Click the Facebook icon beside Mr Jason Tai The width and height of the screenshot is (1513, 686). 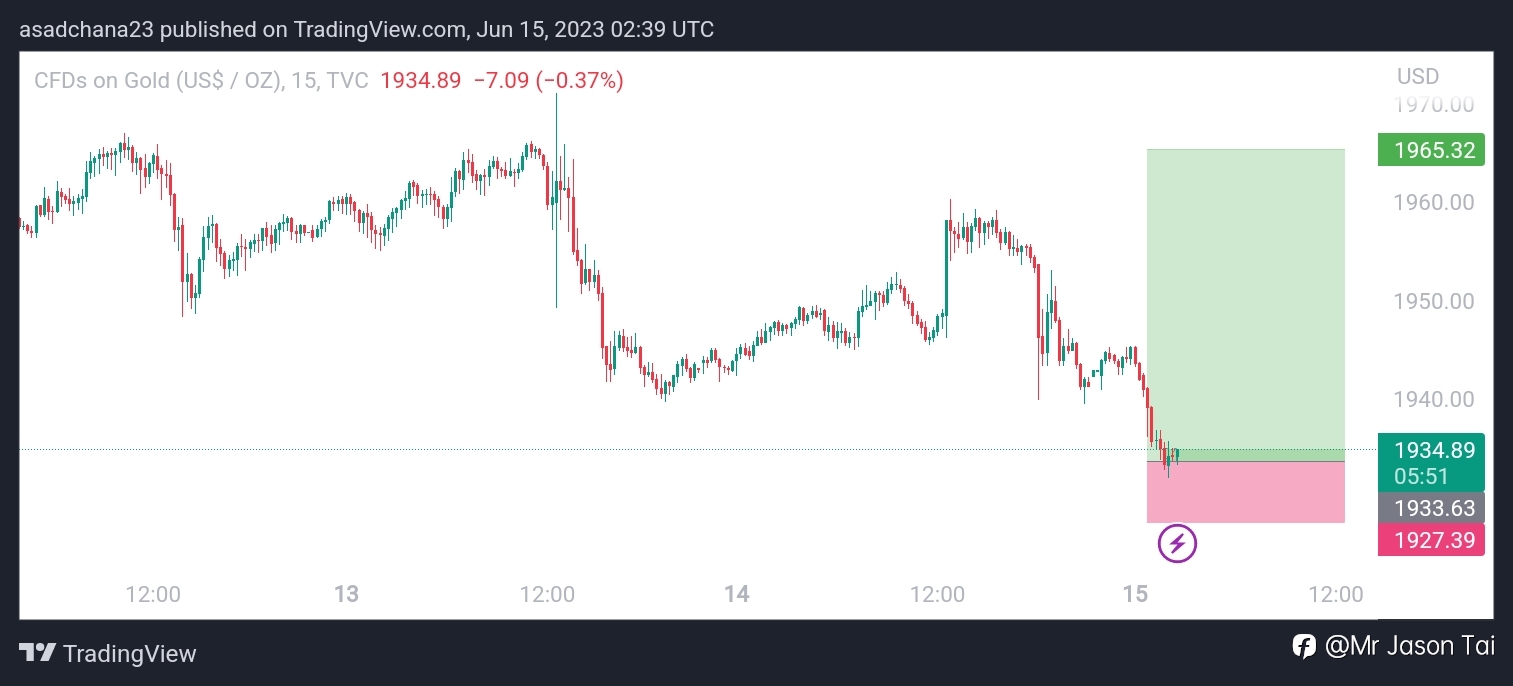point(1304,646)
